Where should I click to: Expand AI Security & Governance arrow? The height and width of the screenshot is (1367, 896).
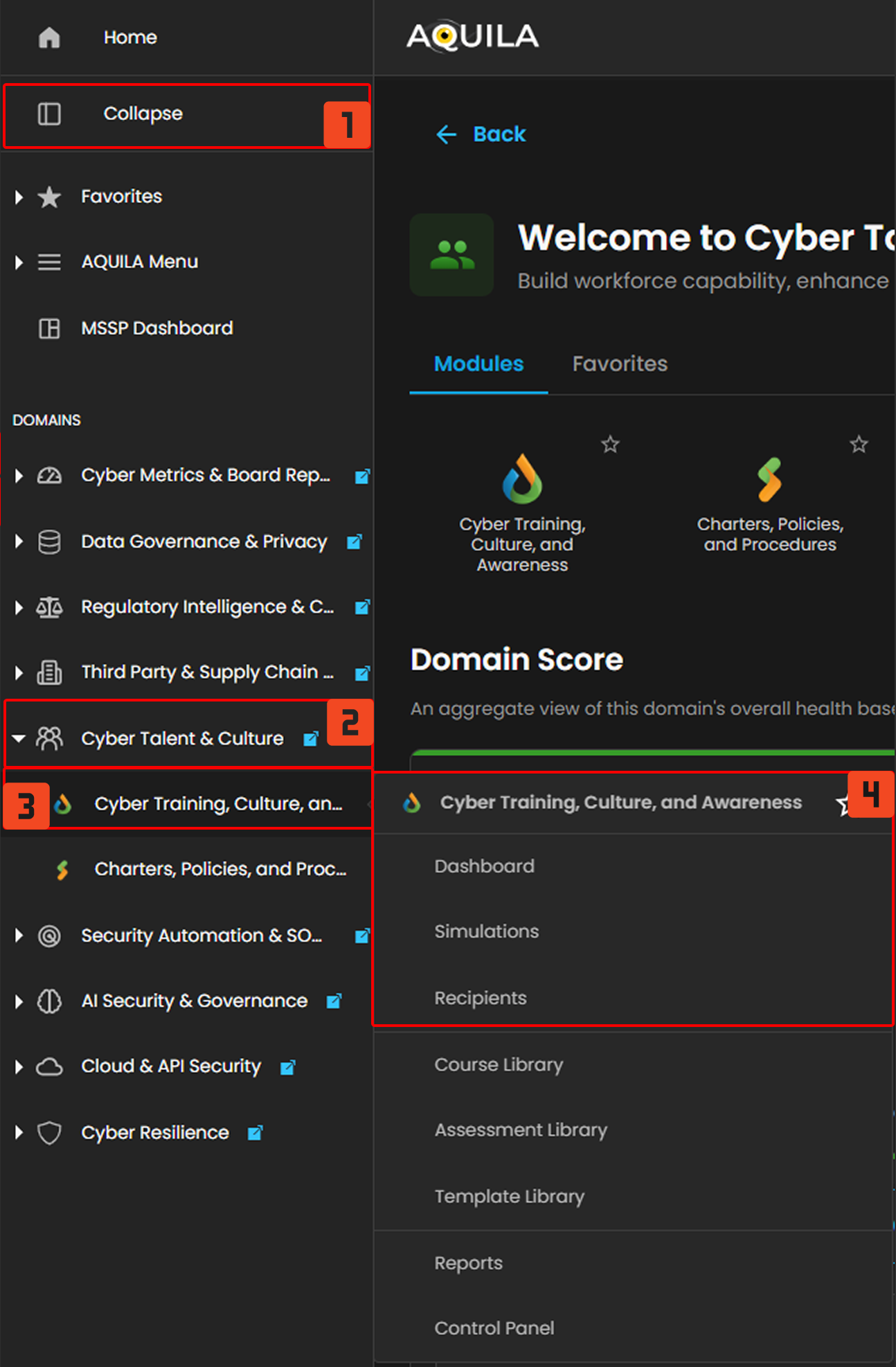(x=19, y=1001)
